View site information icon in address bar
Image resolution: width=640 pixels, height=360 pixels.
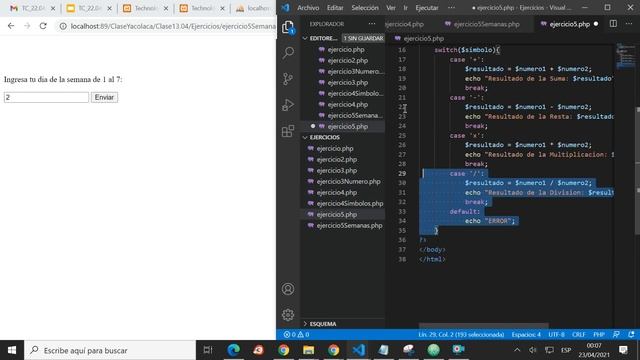click(x=63, y=27)
